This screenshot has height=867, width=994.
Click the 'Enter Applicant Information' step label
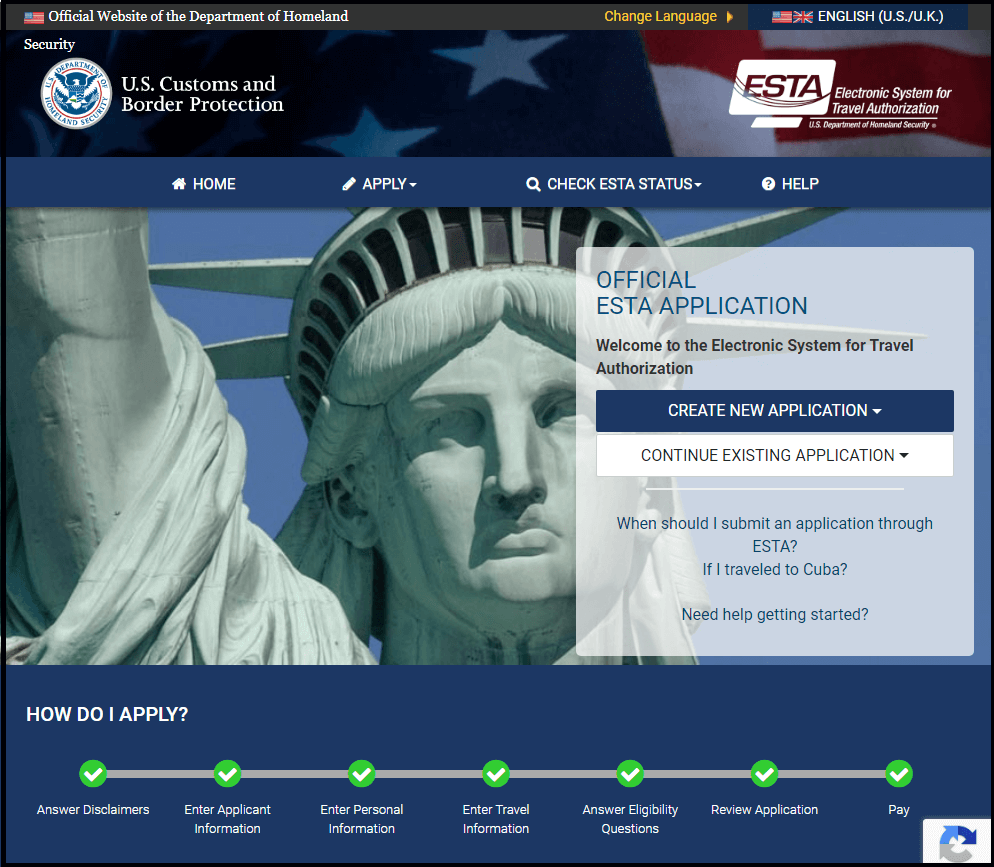point(228,819)
